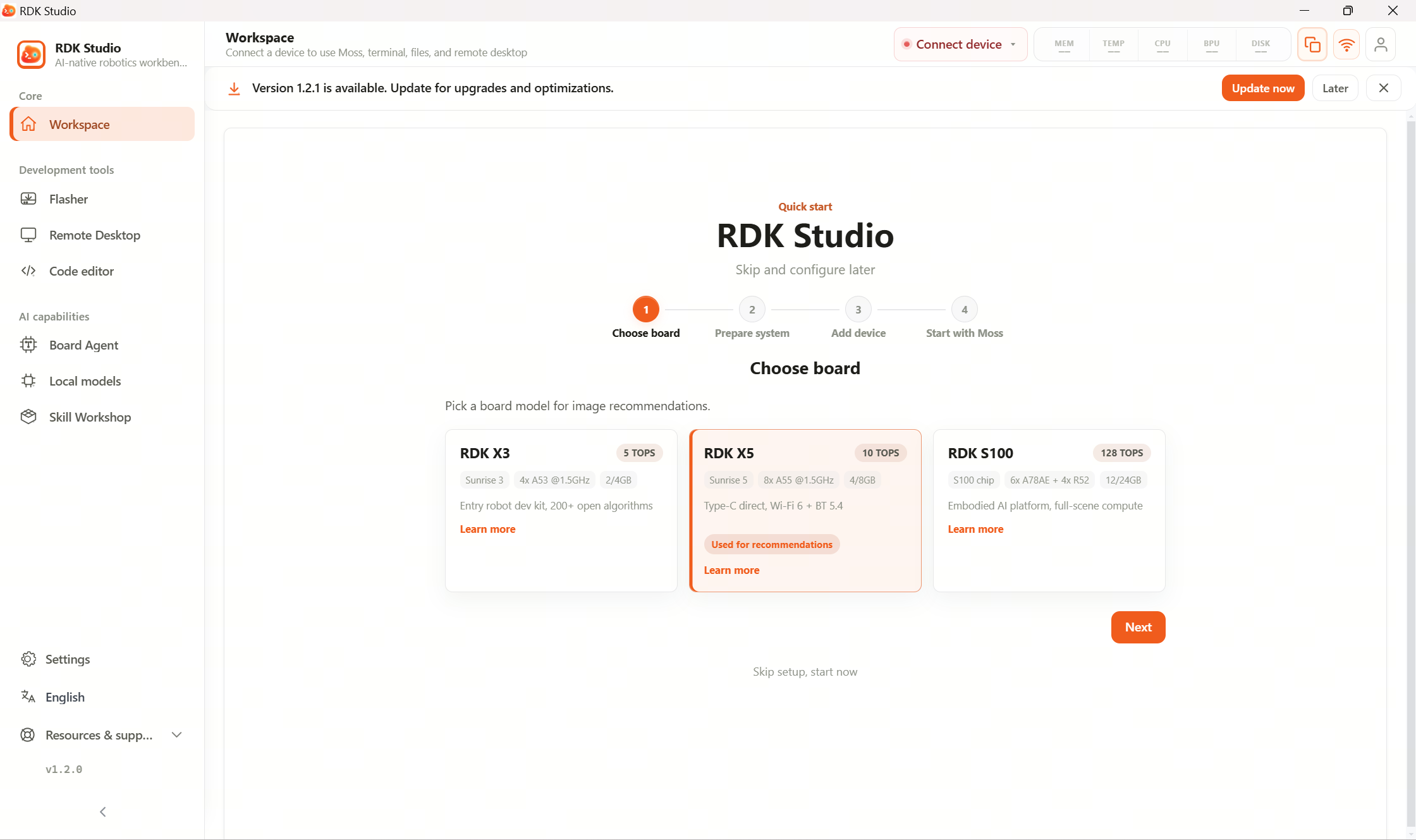Click the TEMP status indicator
Screen dimensions: 1416x840
pos(1113,44)
